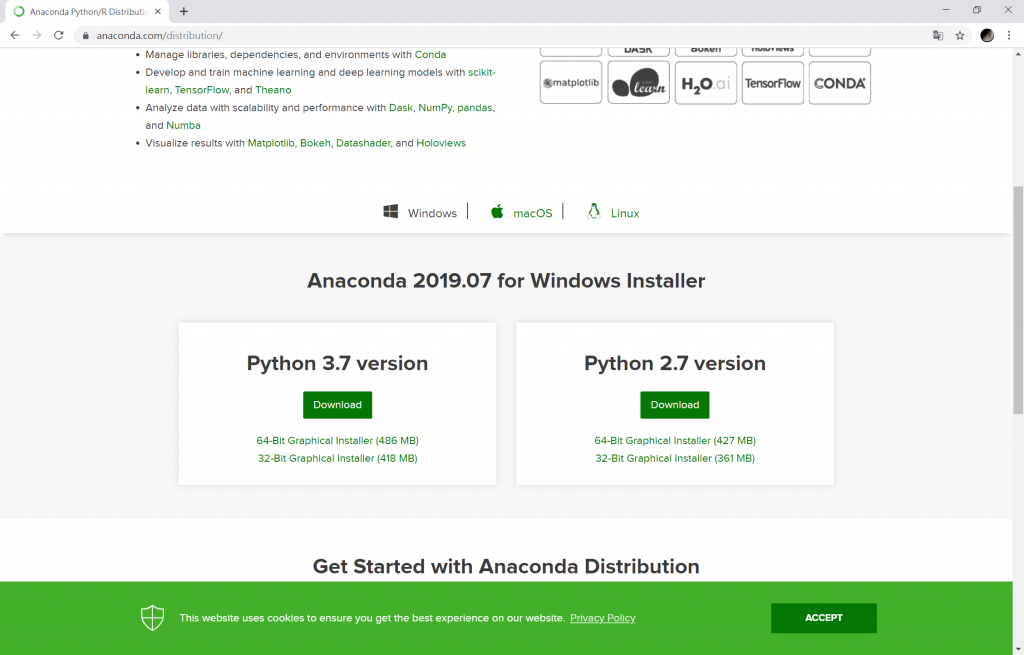Follow the Theano link
This screenshot has height=655, width=1024.
[273, 90]
